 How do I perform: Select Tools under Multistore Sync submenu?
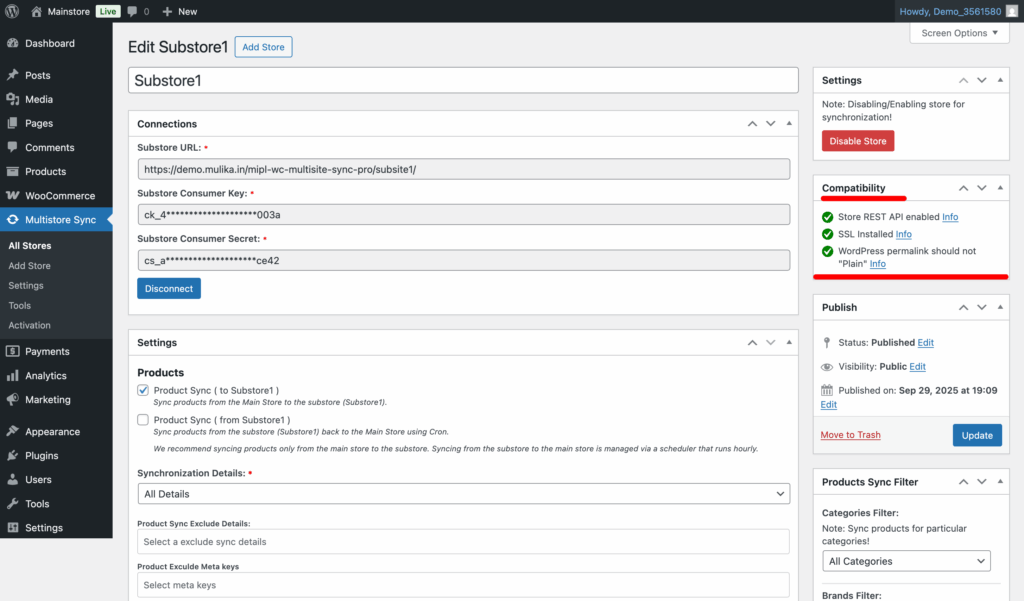tap(19, 306)
